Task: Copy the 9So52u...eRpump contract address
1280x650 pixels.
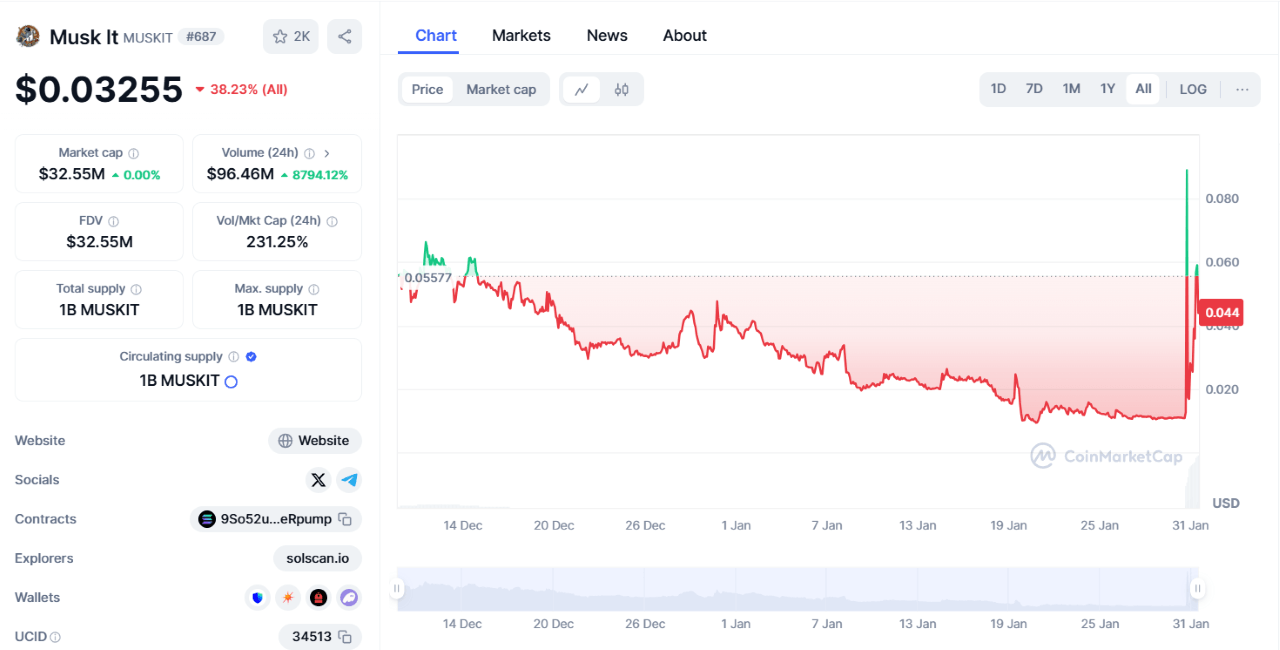Action: [345, 519]
